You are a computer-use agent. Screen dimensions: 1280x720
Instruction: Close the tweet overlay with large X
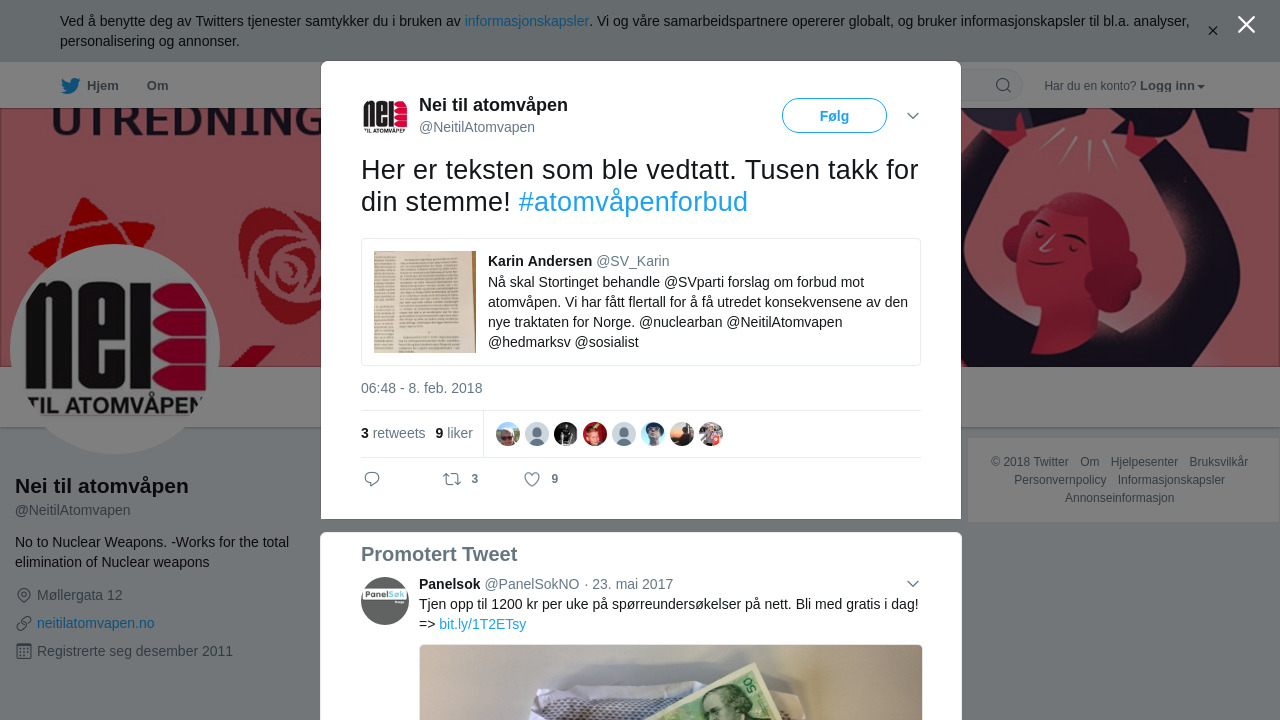tap(1246, 24)
